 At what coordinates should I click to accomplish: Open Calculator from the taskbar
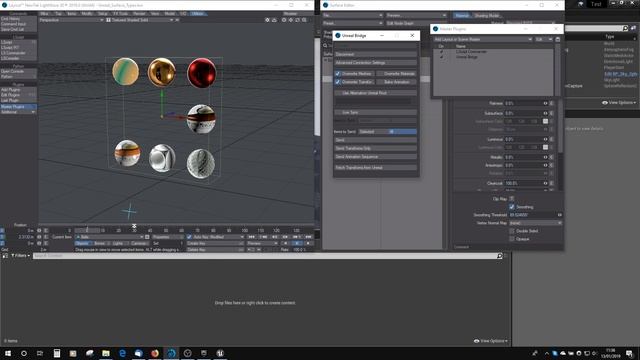tap(57, 353)
